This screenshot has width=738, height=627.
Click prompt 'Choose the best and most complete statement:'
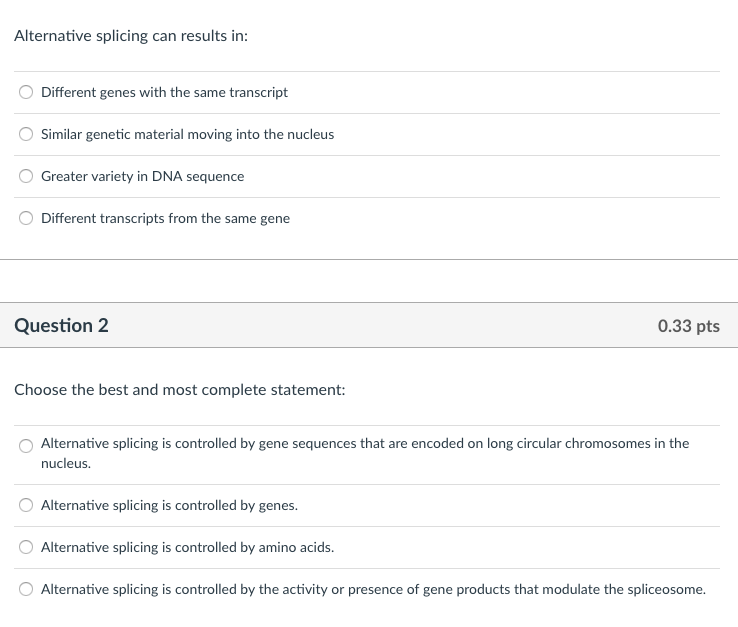[180, 390]
